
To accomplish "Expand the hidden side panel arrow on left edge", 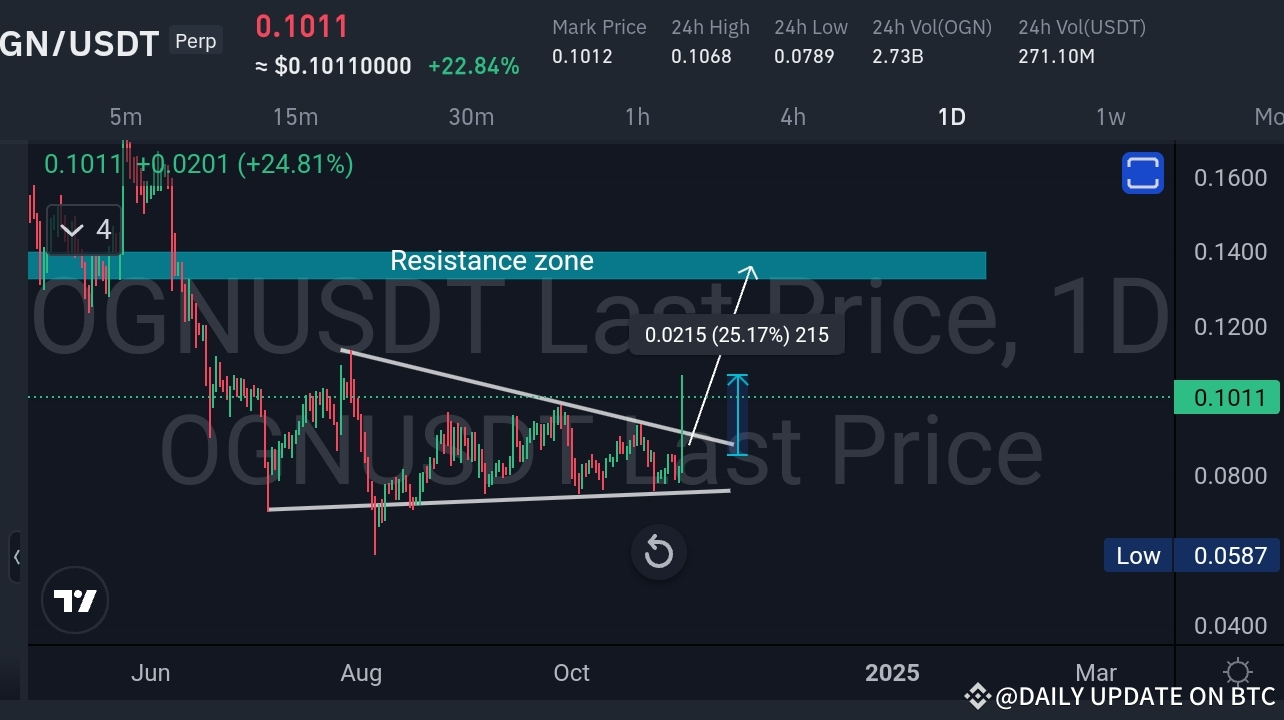I will 18,557.
